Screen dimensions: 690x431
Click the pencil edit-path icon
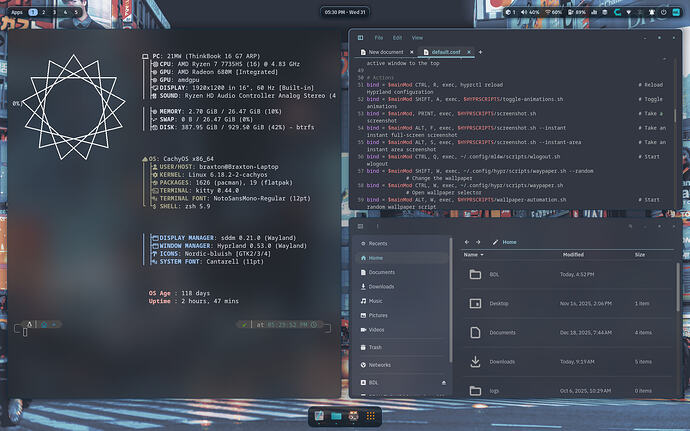point(495,242)
